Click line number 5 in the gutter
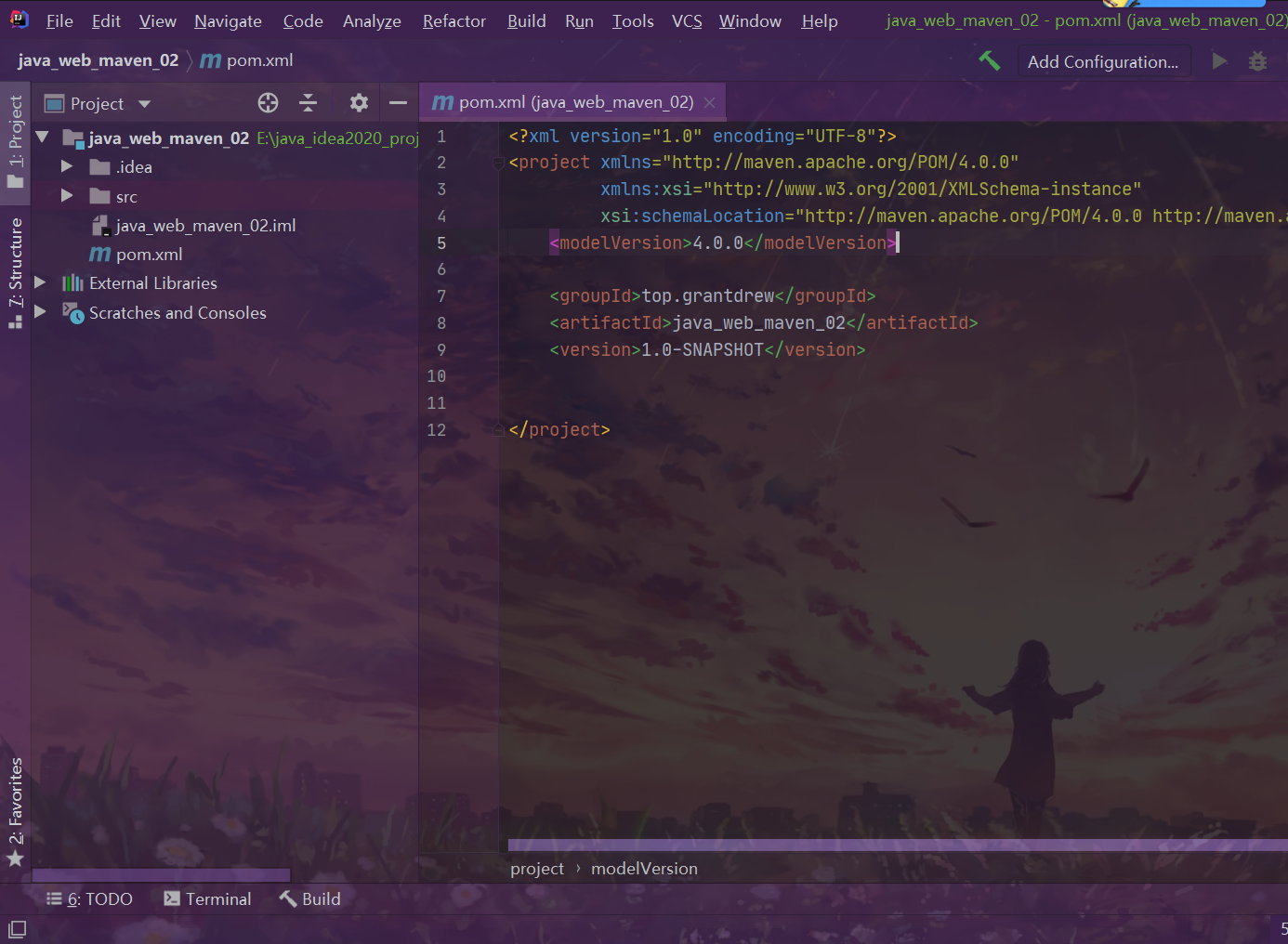The image size is (1288, 944). [441, 243]
